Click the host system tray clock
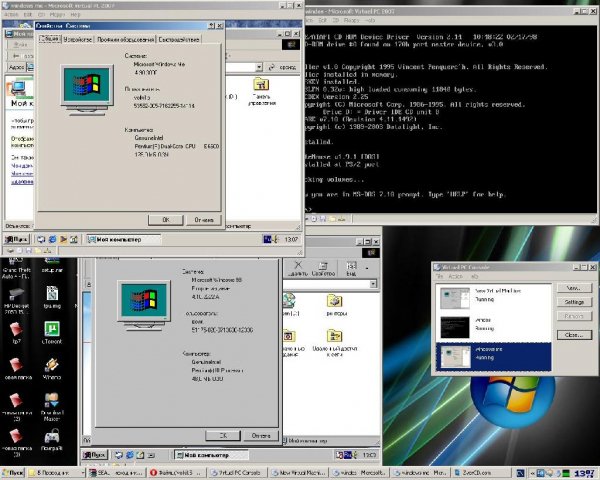 point(584,473)
